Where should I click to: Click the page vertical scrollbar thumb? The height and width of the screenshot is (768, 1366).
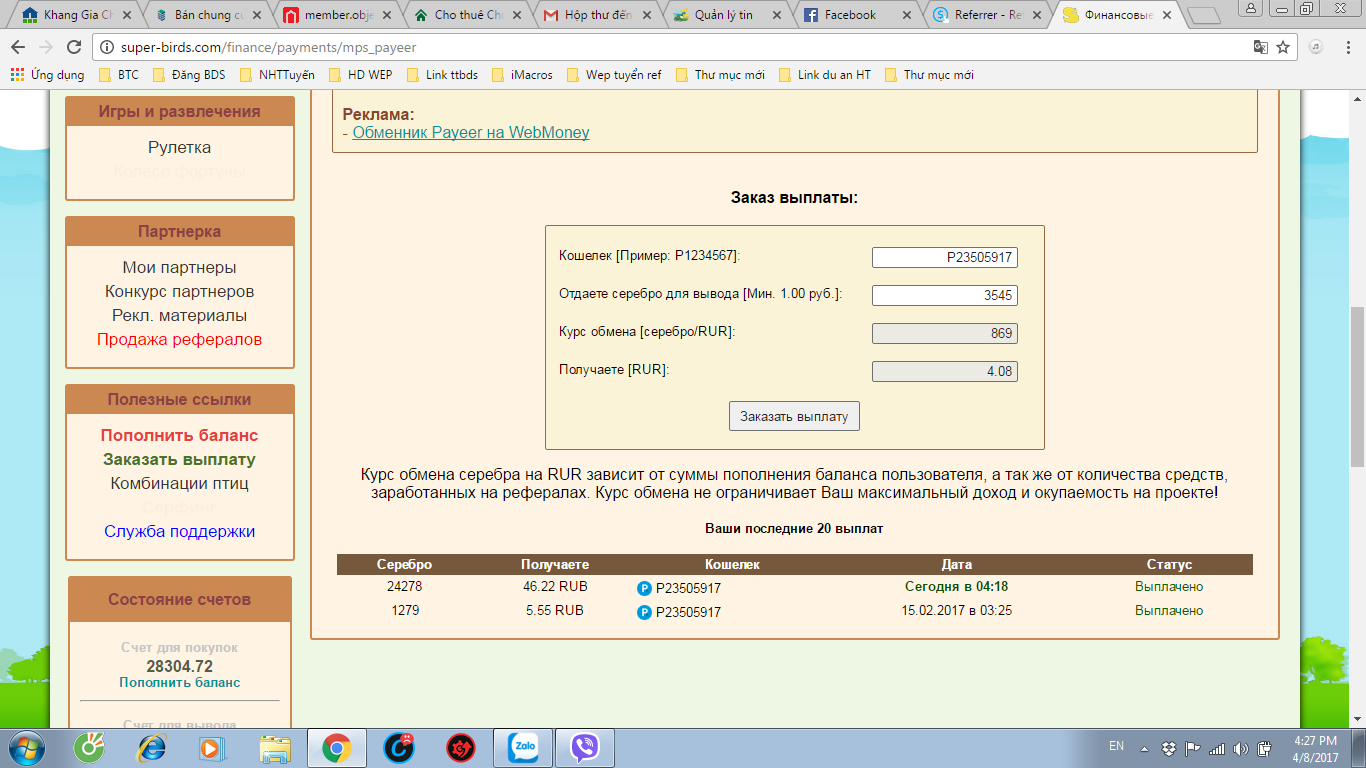1357,386
